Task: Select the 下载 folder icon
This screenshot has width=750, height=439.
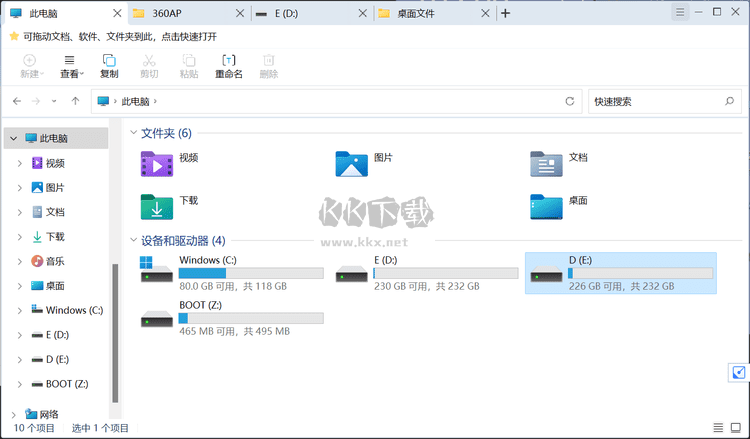Action: click(157, 207)
